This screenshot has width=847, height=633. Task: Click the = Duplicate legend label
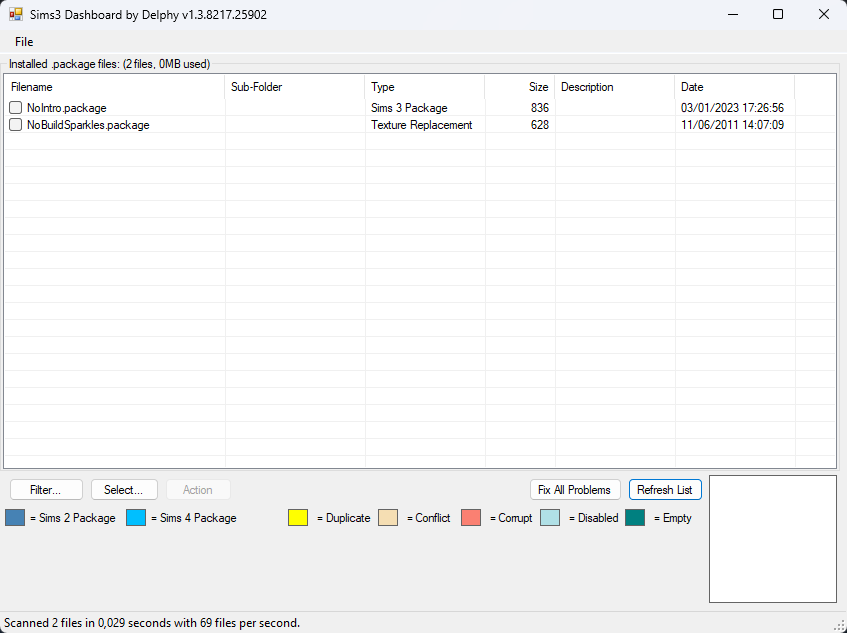344,518
